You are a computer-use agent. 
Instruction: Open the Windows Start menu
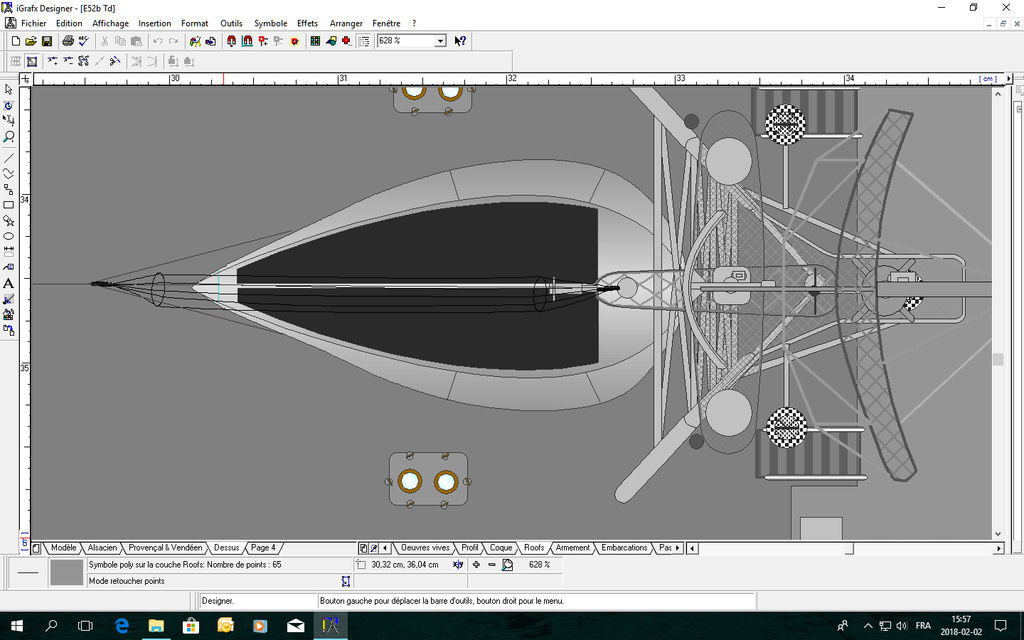(16, 626)
